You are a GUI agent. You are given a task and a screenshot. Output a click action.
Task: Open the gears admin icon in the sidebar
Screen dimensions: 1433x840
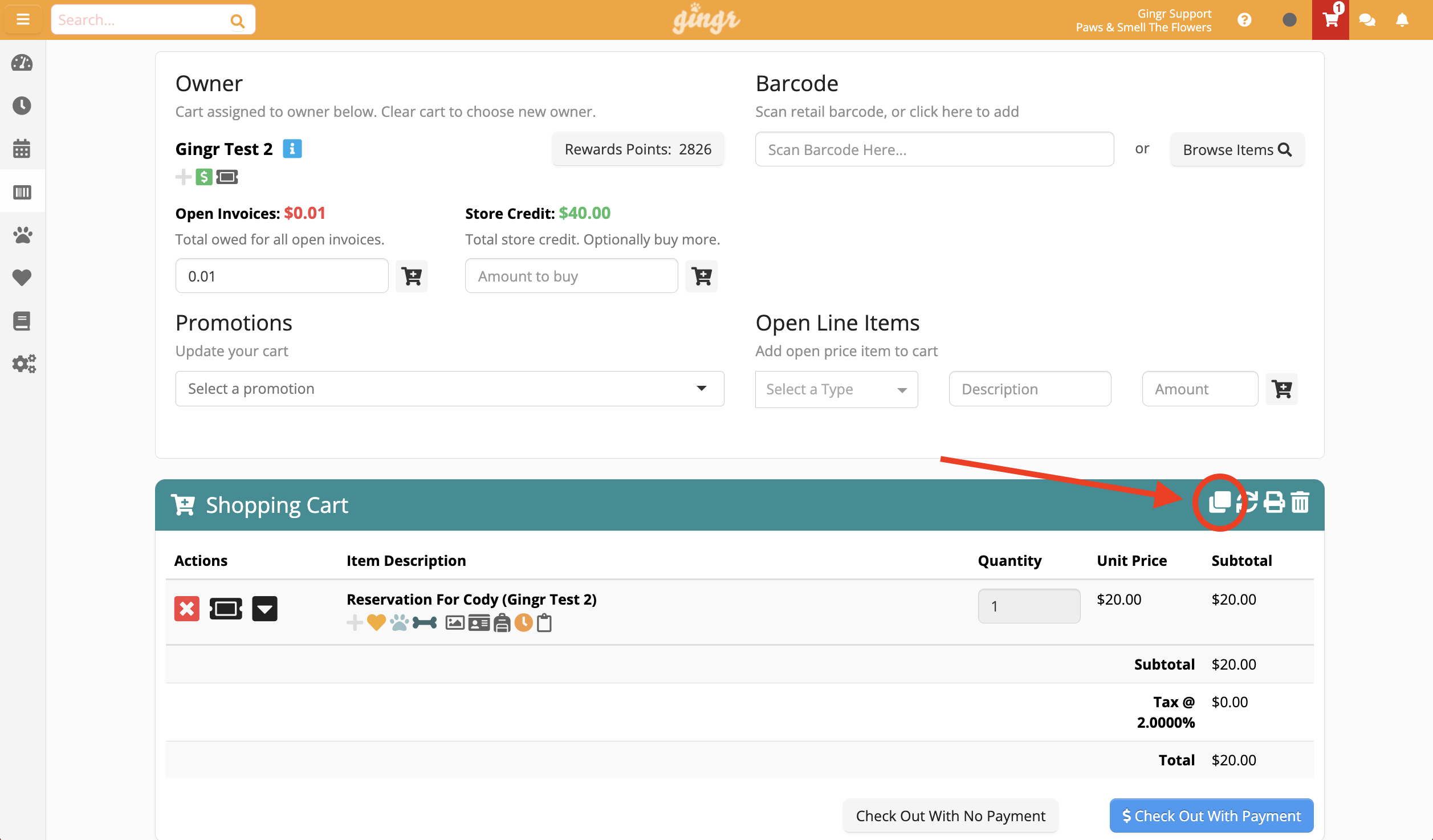click(23, 364)
